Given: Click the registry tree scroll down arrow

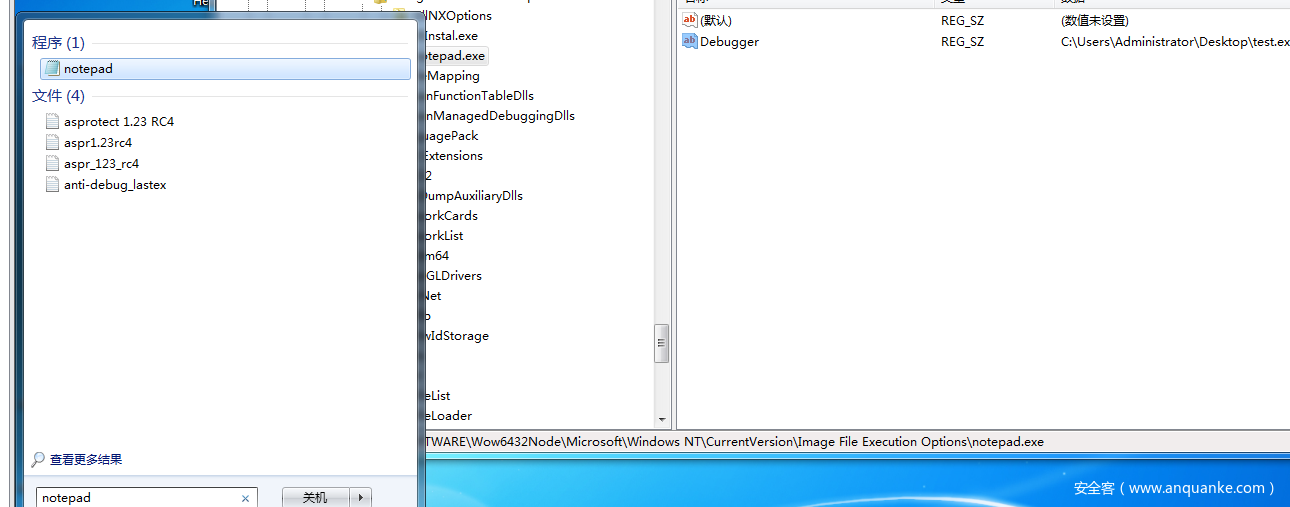Looking at the screenshot, I should [661, 419].
